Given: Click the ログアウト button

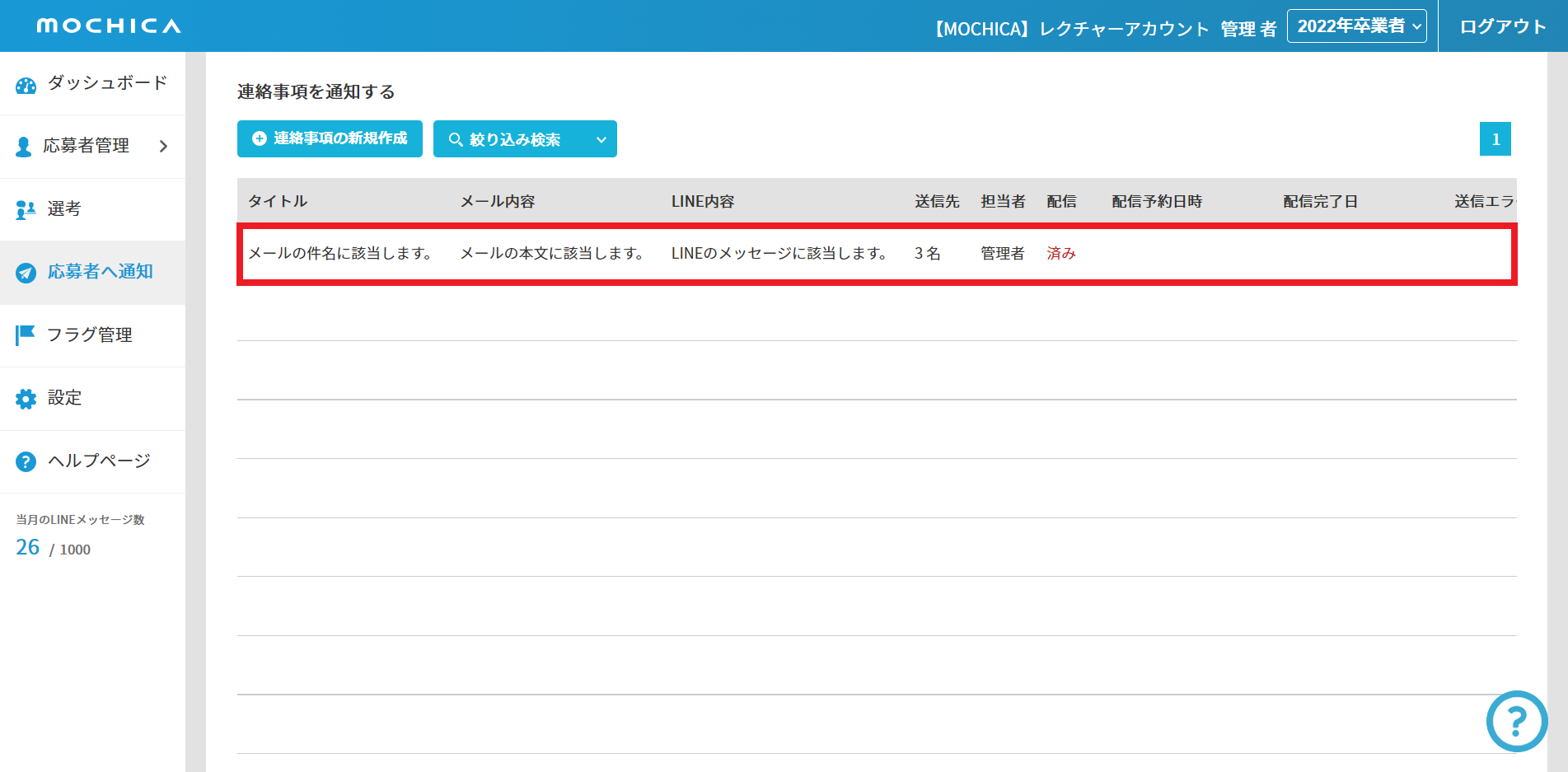Looking at the screenshot, I should point(1502,26).
